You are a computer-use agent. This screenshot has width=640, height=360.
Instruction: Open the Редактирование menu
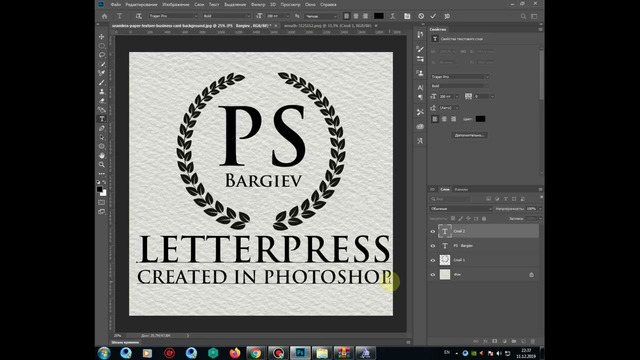(142, 4)
